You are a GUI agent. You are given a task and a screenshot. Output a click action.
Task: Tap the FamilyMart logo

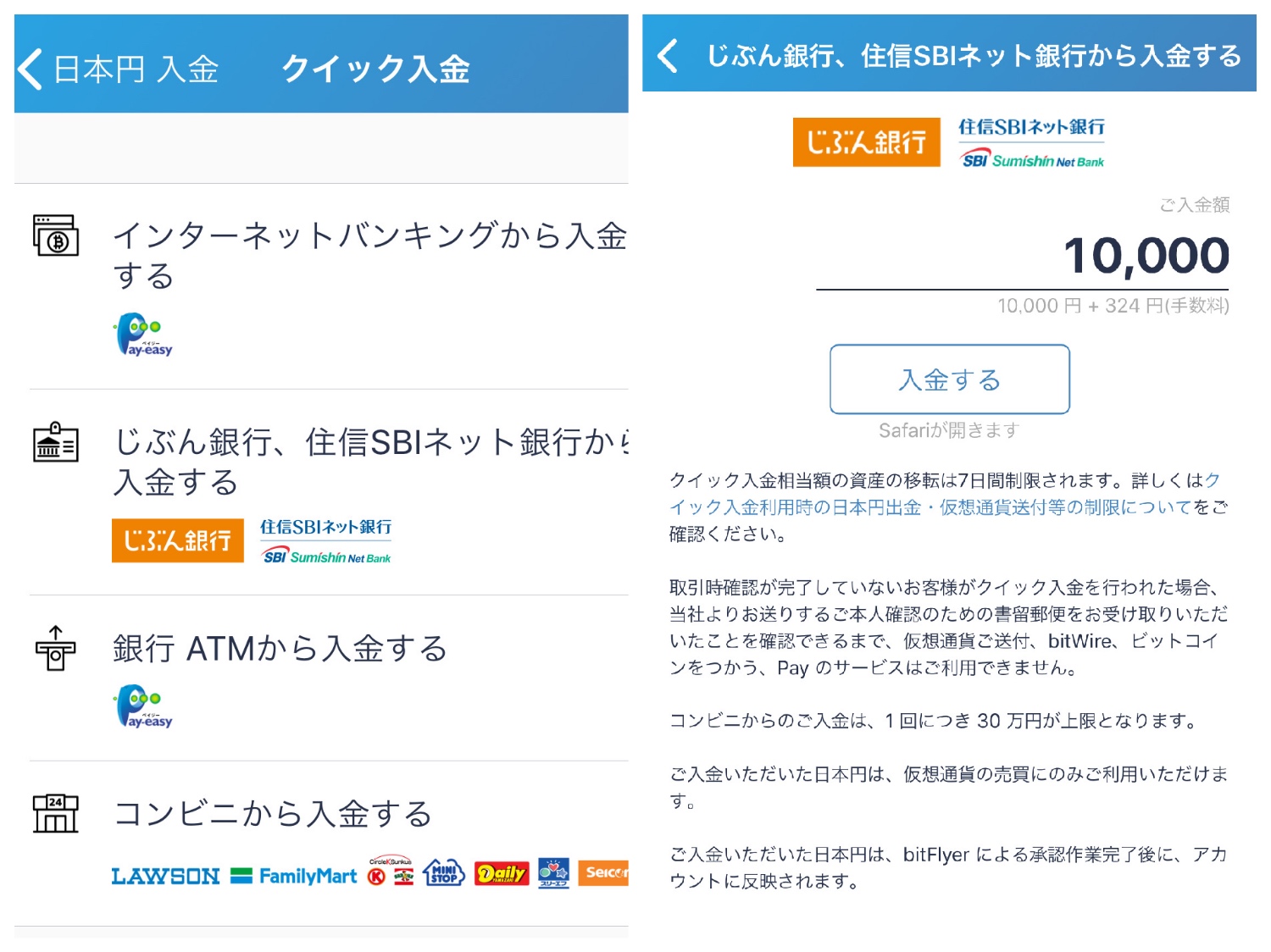294,876
